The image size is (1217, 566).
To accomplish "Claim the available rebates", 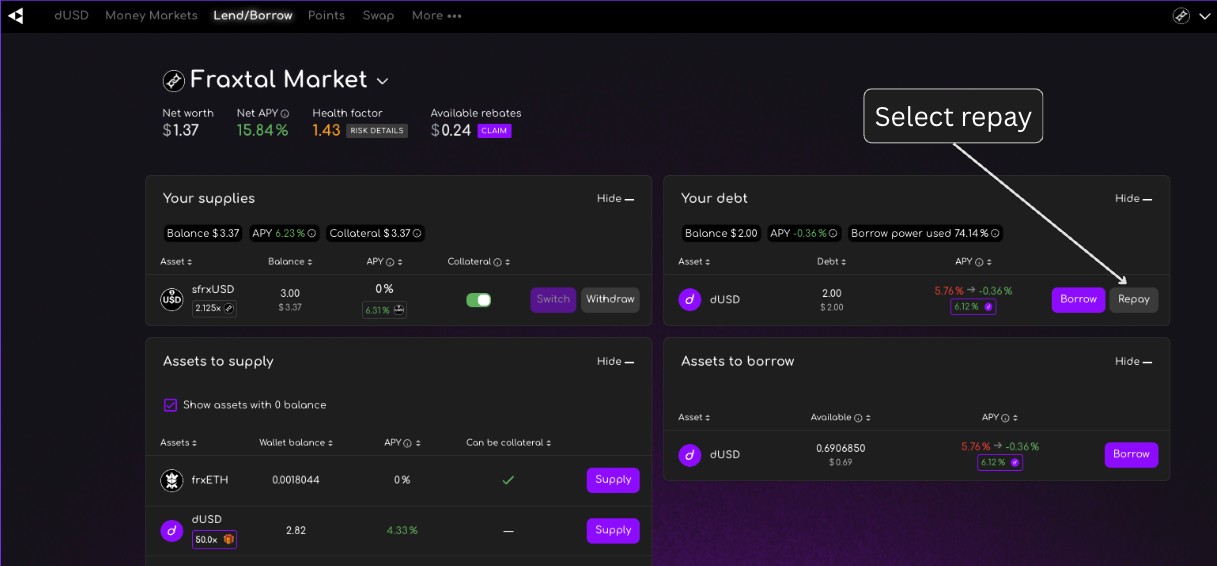I will tap(494, 131).
